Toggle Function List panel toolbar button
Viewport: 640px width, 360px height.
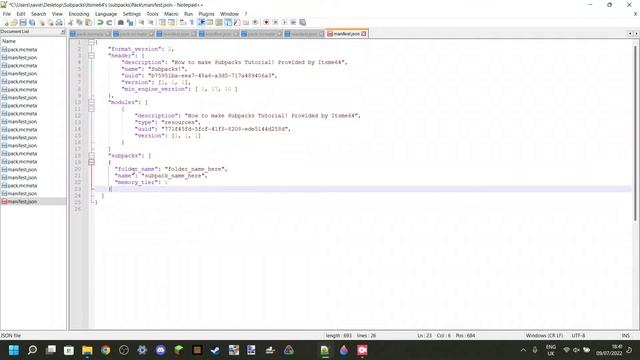point(237,22)
